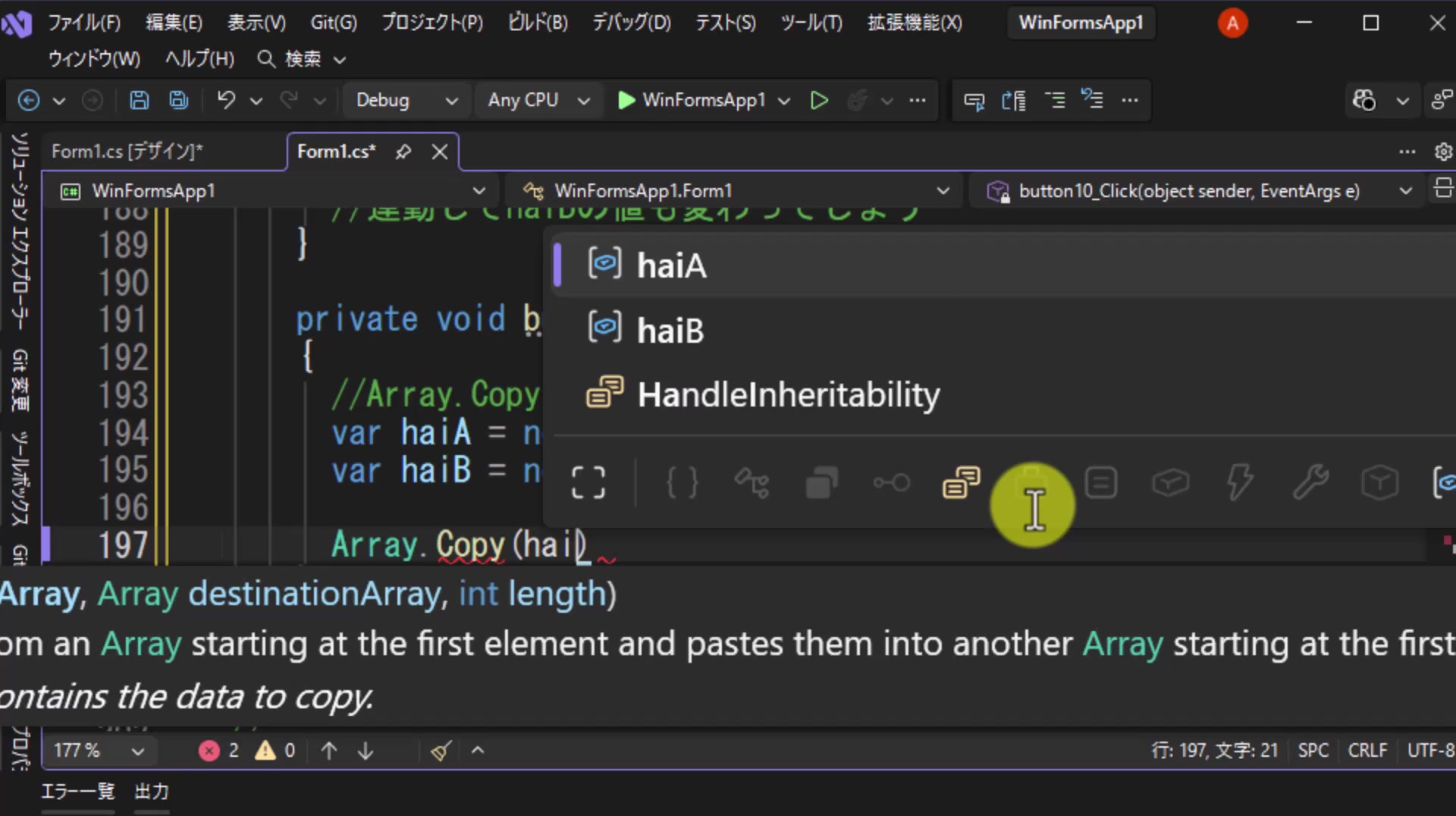Toggle the Classes filter in IntelliSense

click(x=752, y=482)
